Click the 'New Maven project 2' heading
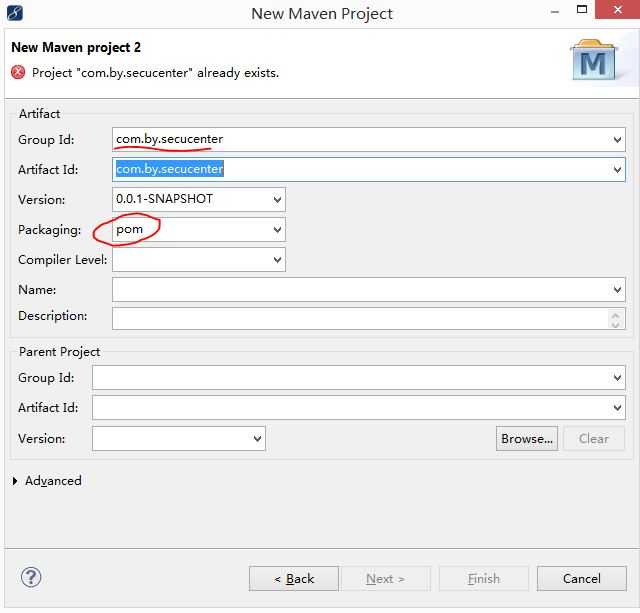This screenshot has width=640, height=613. pyautogui.click(x=76, y=47)
